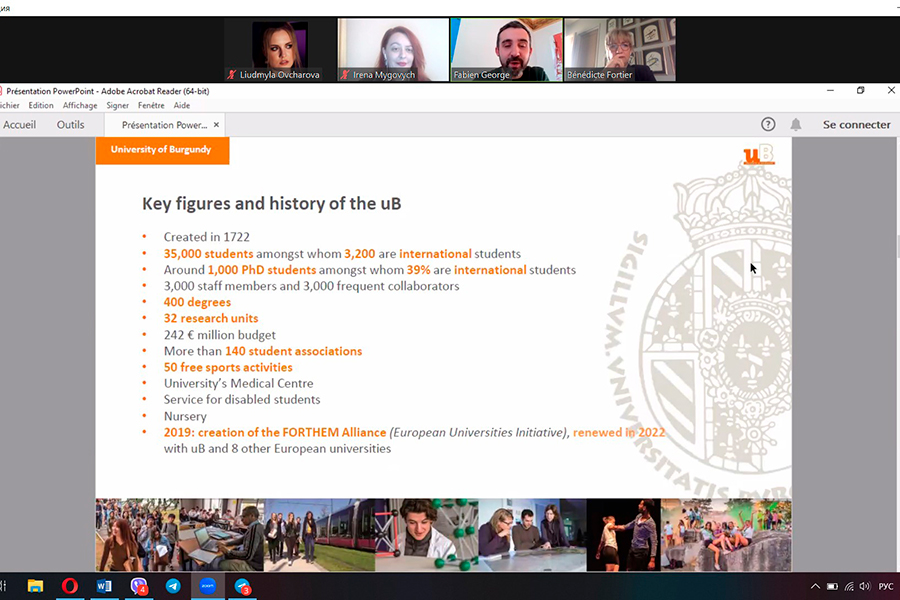The width and height of the screenshot is (900, 600).
Task: Open Telegram icon without badge in taskbar
Action: coord(173,586)
